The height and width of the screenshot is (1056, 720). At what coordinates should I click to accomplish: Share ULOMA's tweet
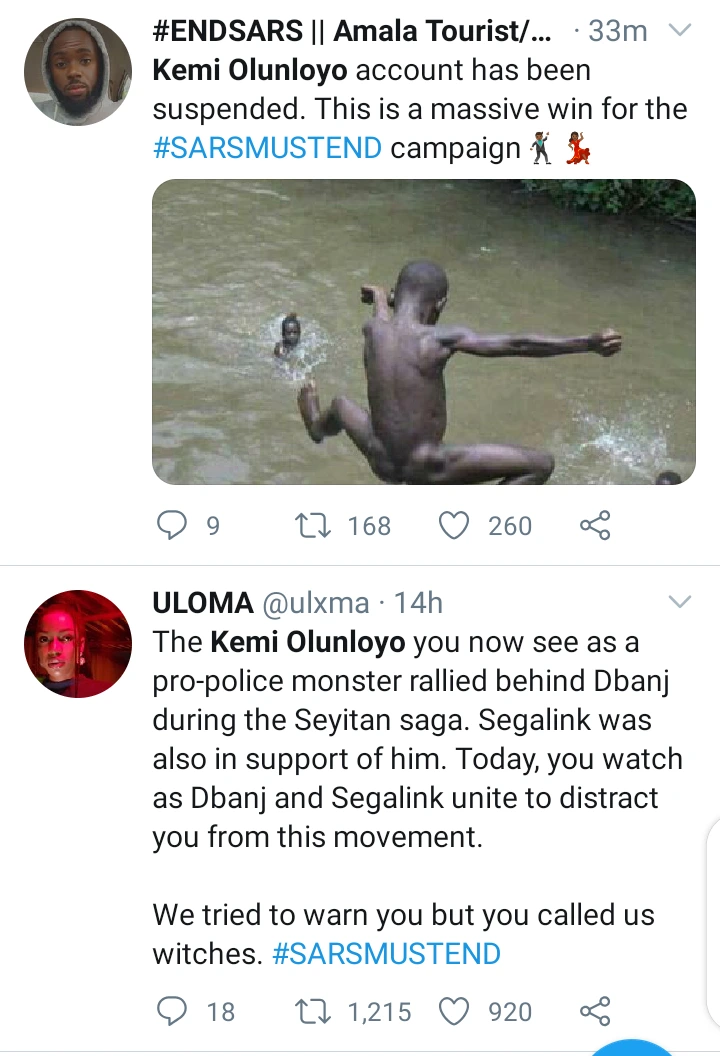coord(595,1011)
